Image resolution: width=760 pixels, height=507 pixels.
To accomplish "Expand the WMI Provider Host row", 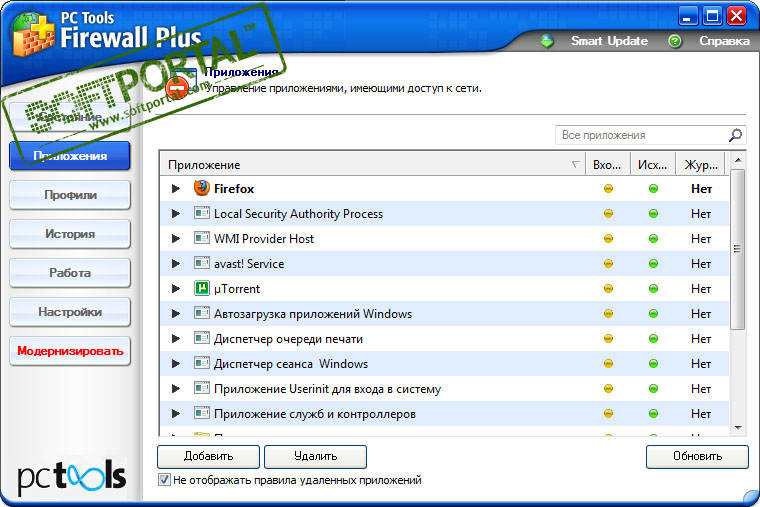I will pyautogui.click(x=176, y=238).
